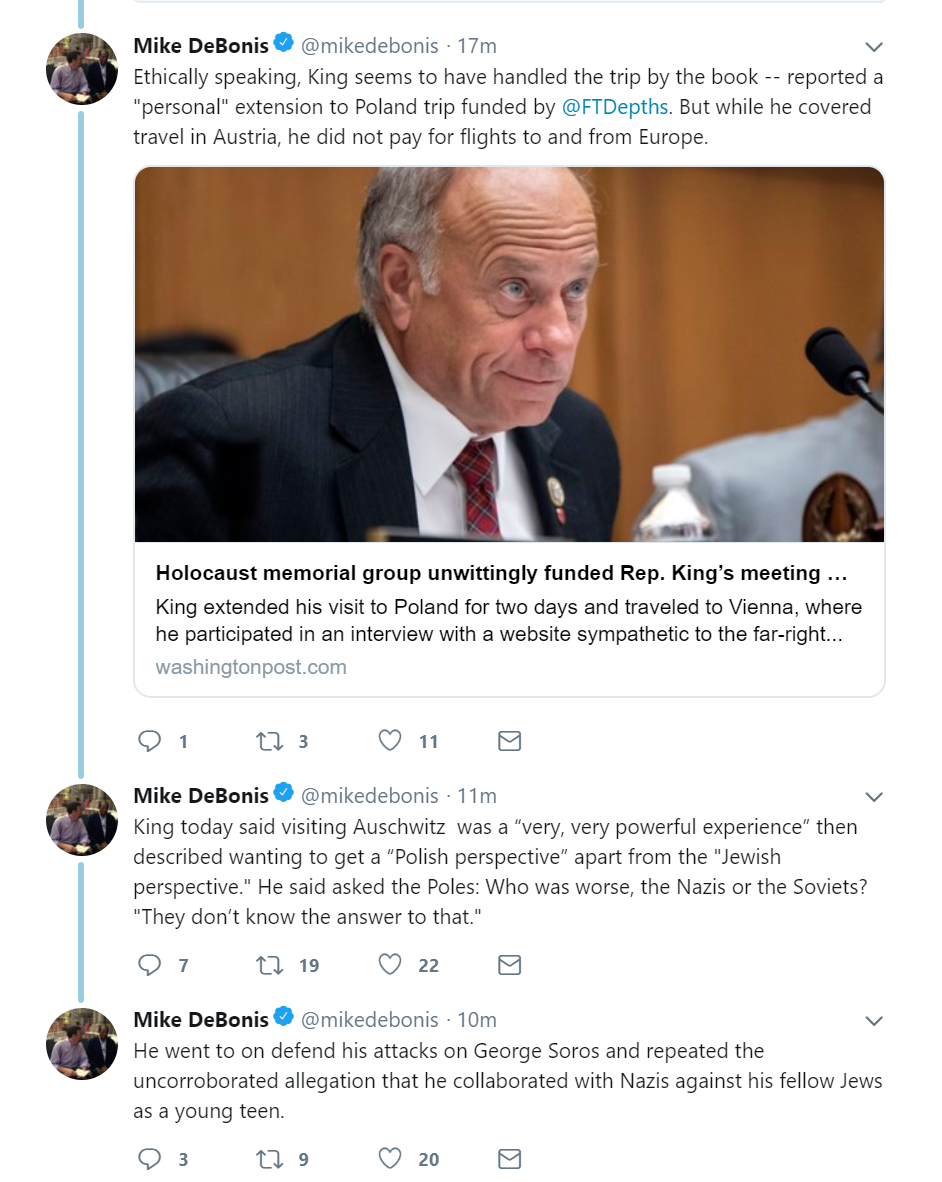Reply to the George Soros tweet
This screenshot has height=1182, width=942.
pyautogui.click(x=150, y=1159)
